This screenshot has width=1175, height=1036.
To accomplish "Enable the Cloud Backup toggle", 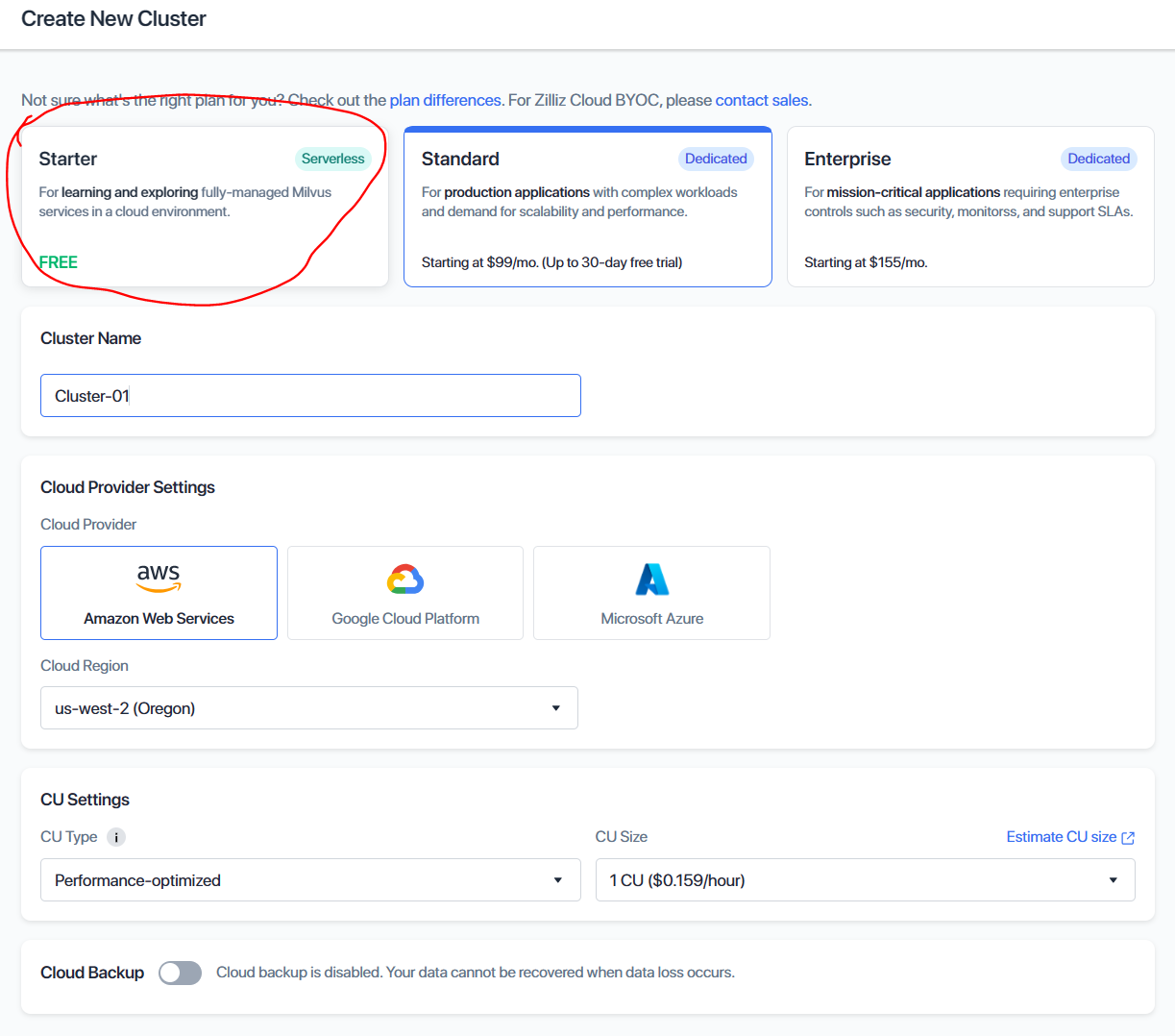I will (x=181, y=973).
